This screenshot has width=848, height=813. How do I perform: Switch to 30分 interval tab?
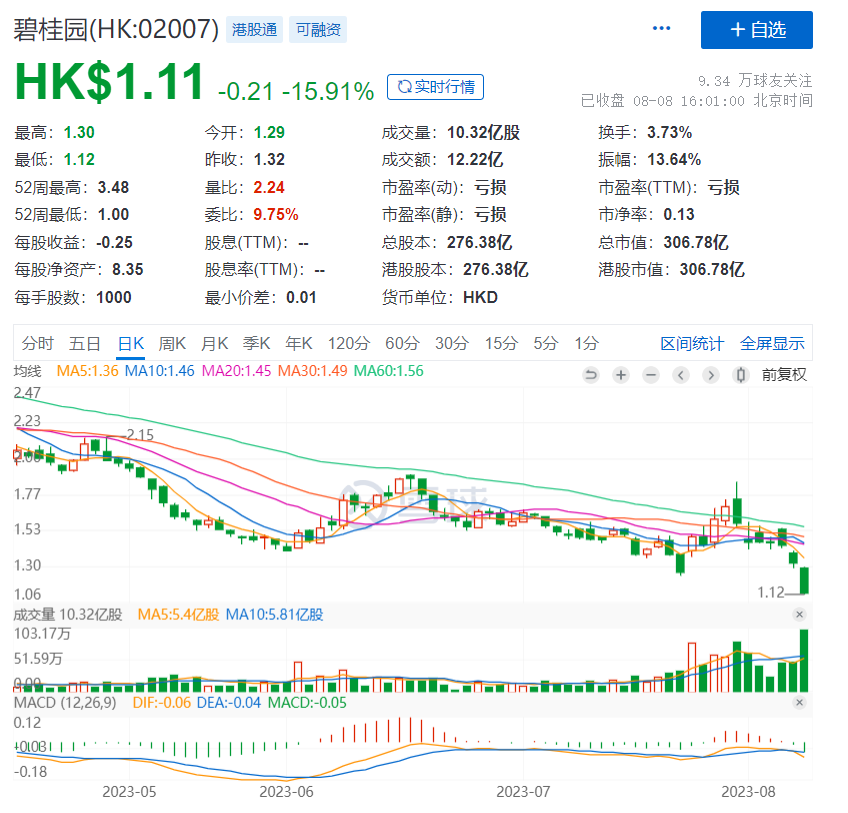[x=452, y=343]
